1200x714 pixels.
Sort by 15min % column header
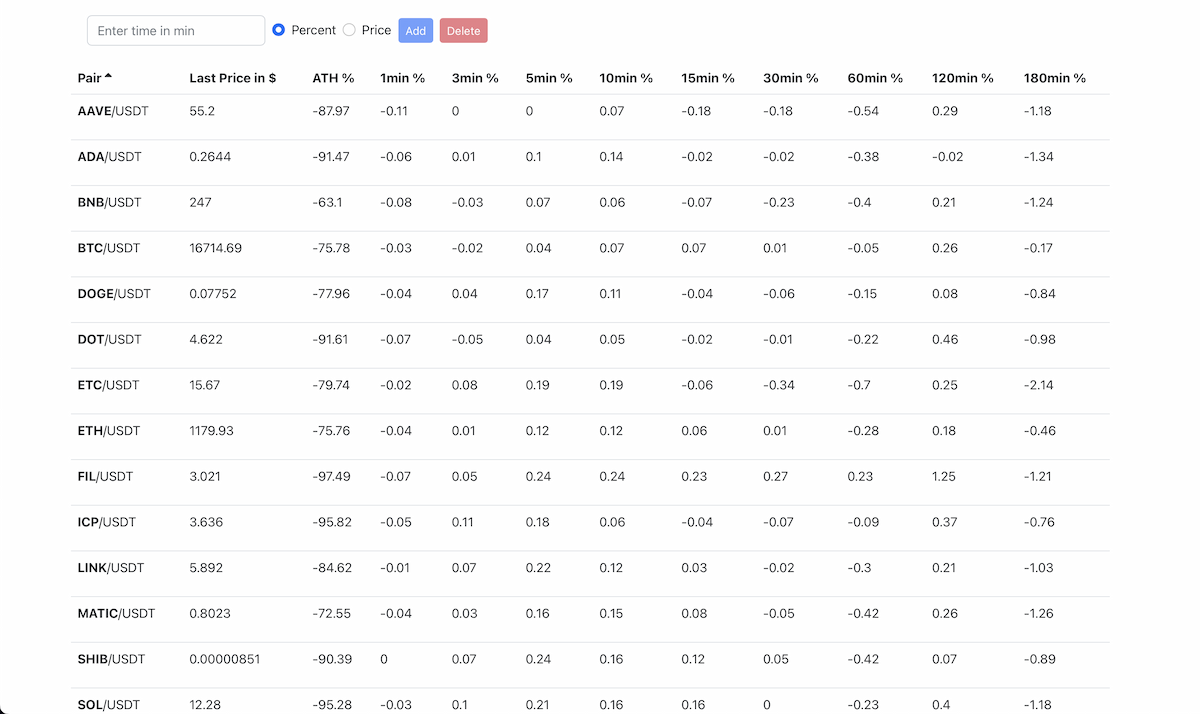pos(708,78)
